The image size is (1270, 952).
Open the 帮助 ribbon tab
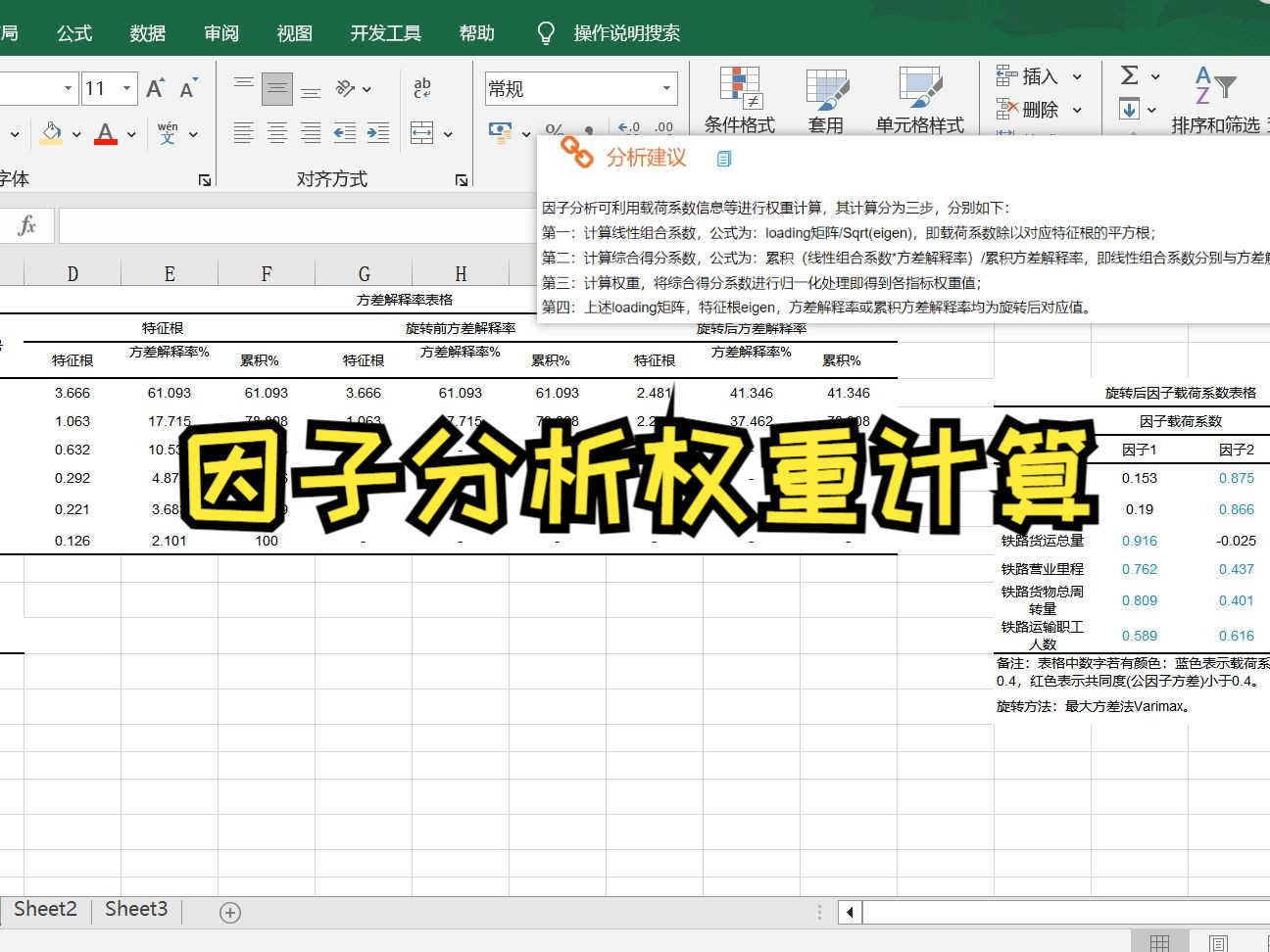click(x=477, y=33)
